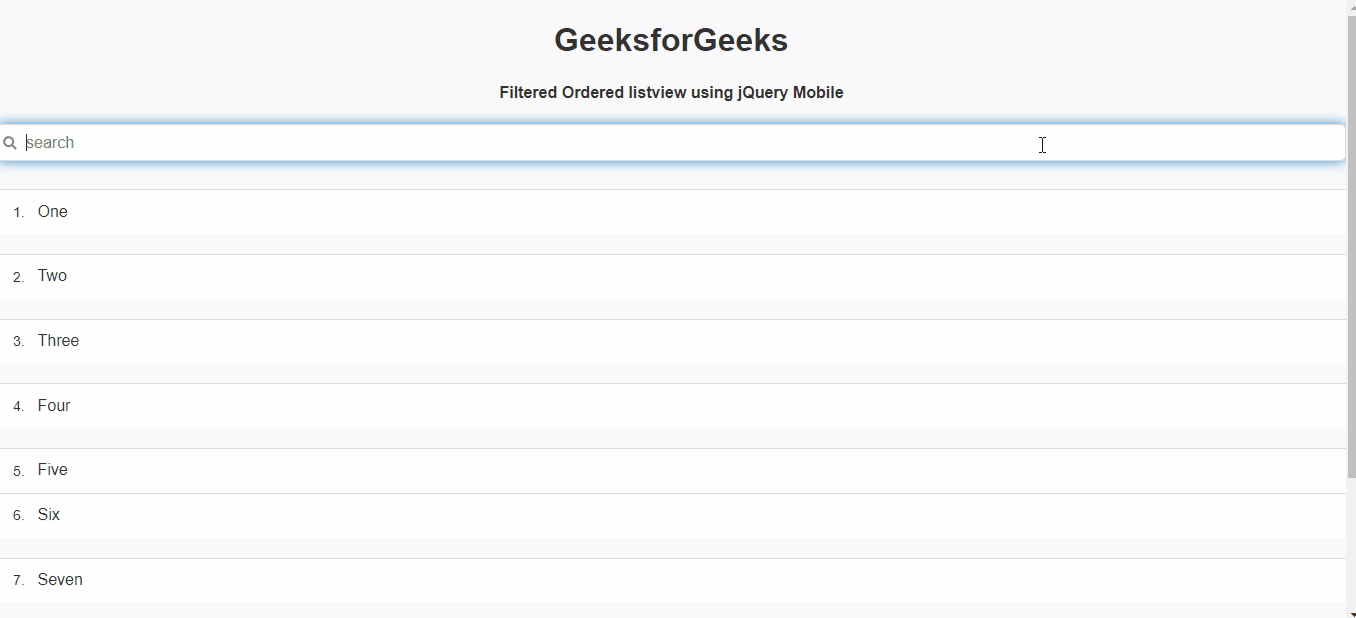Click the numeral 2. list marker
This screenshot has width=1356, height=618.
pos(19,277)
